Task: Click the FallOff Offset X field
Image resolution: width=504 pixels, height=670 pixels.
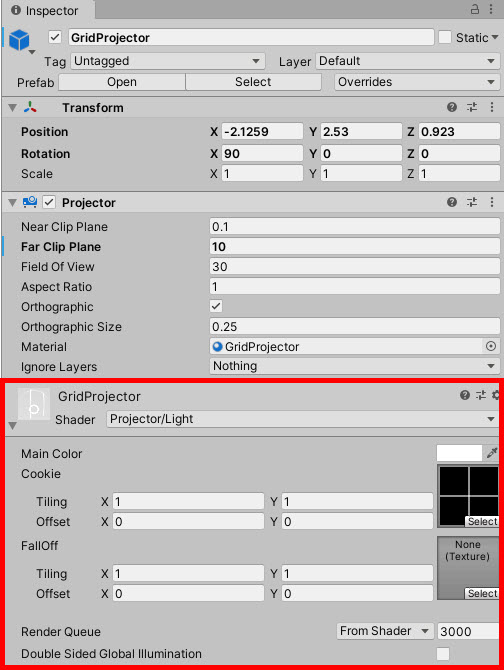Action: tap(188, 593)
